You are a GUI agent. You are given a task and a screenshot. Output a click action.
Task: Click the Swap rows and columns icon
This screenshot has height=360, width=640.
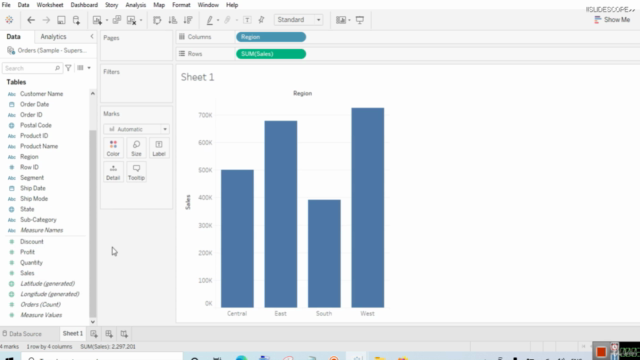tap(157, 20)
